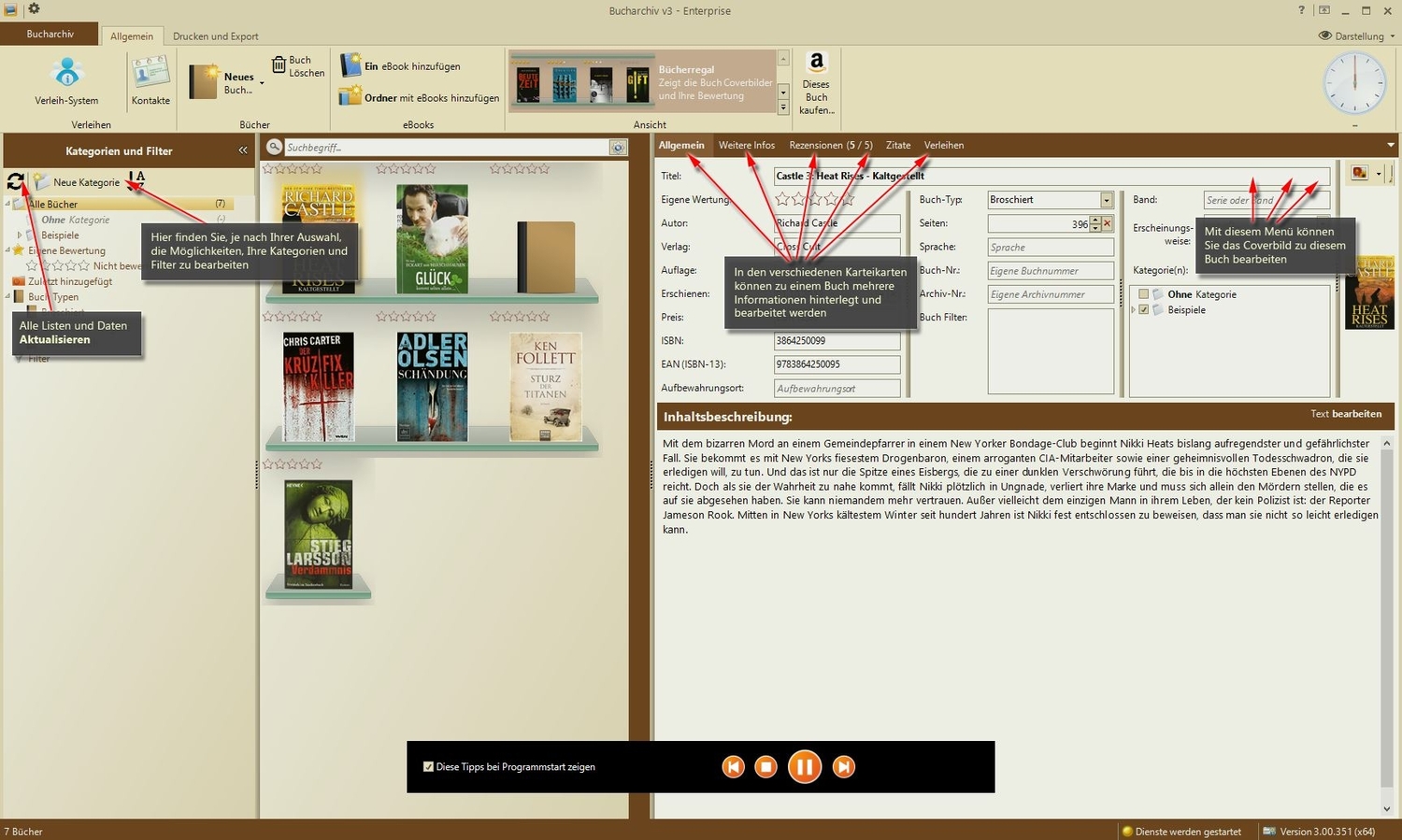Expand Beispiele in the Kategorie(n) list
The width and height of the screenshot is (1402, 840).
pos(1134,309)
